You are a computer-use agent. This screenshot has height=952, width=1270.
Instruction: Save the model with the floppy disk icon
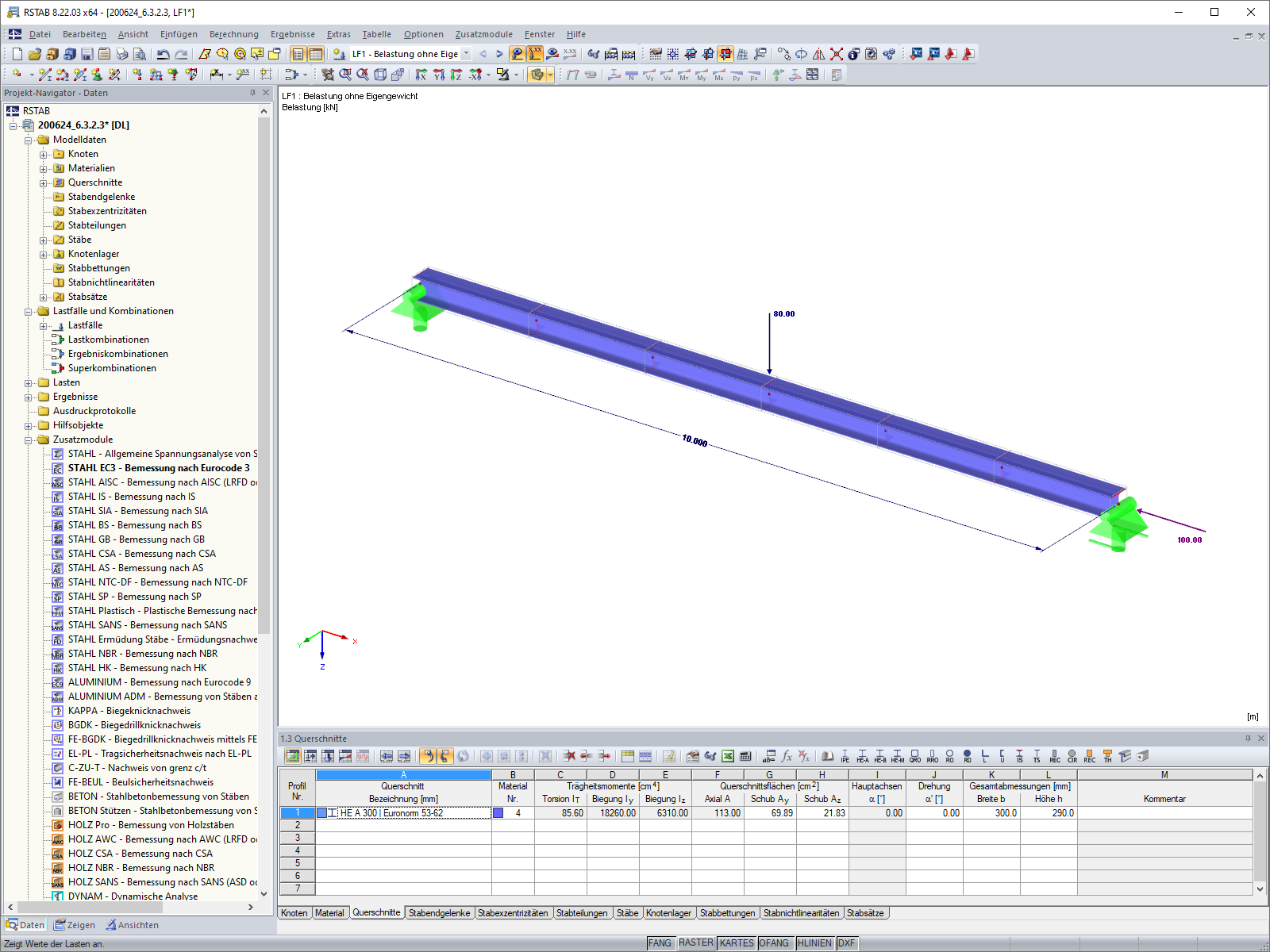87,54
